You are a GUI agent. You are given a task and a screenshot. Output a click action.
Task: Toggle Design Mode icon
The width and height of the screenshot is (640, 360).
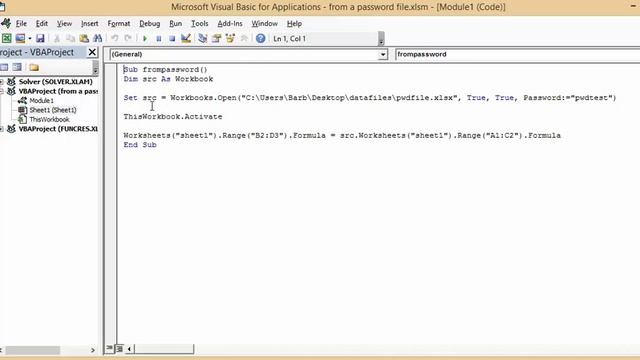pyautogui.click(x=186, y=38)
